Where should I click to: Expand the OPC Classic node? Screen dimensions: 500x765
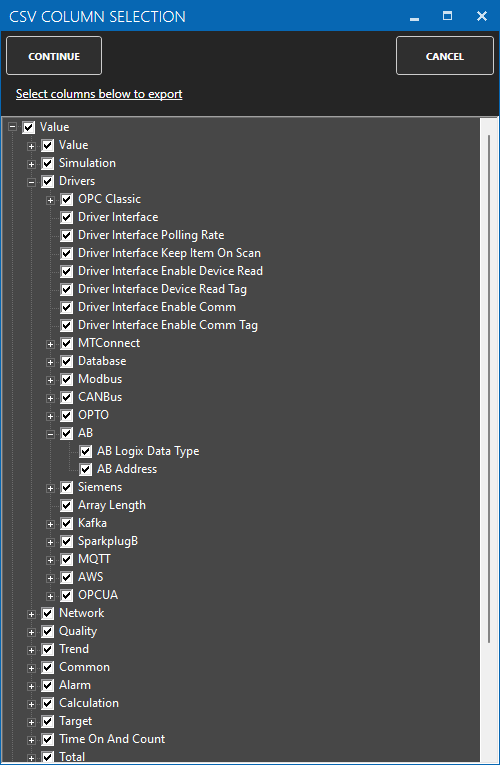click(50, 200)
